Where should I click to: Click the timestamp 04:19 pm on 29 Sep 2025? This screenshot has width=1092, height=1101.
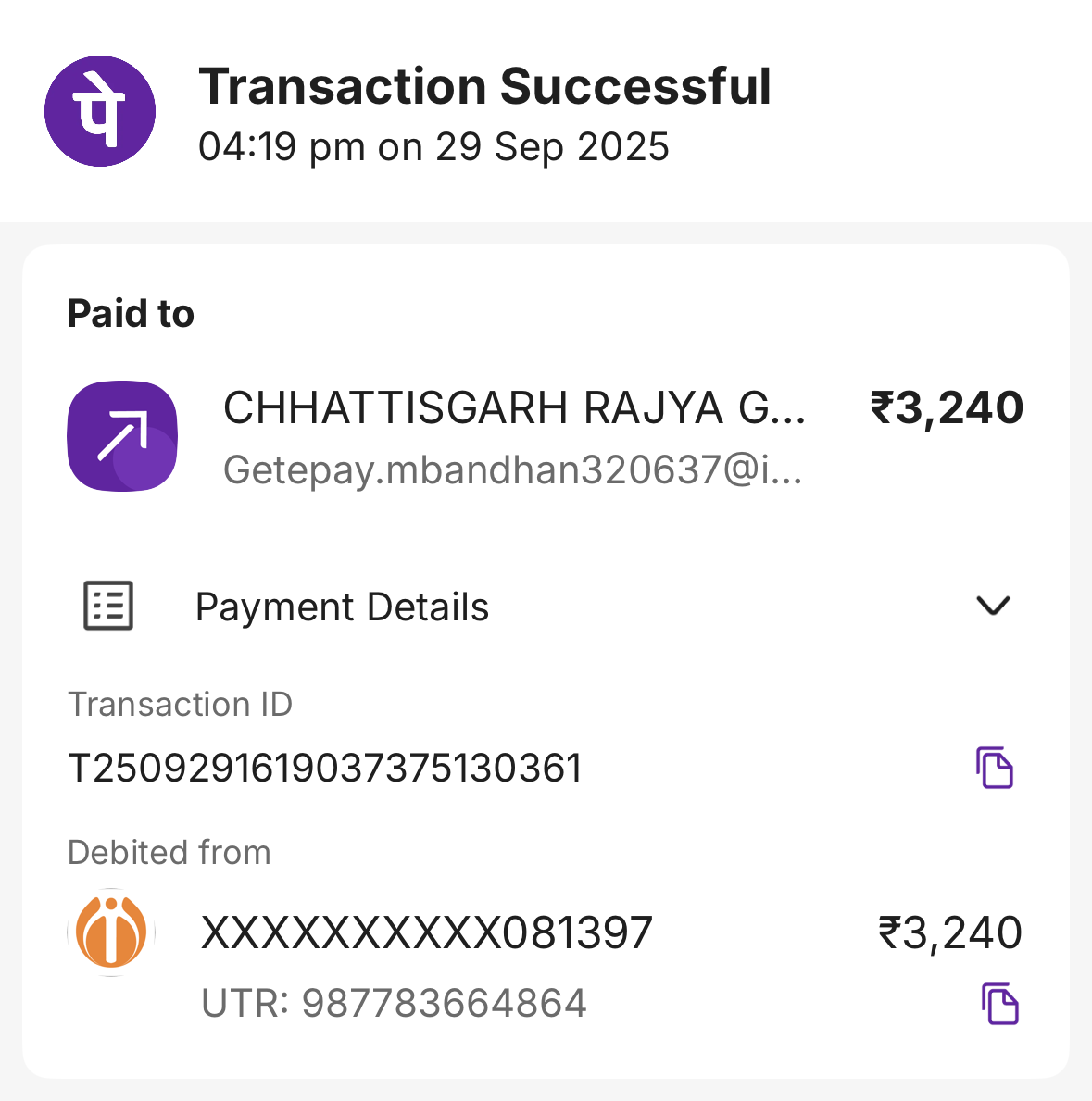click(433, 147)
